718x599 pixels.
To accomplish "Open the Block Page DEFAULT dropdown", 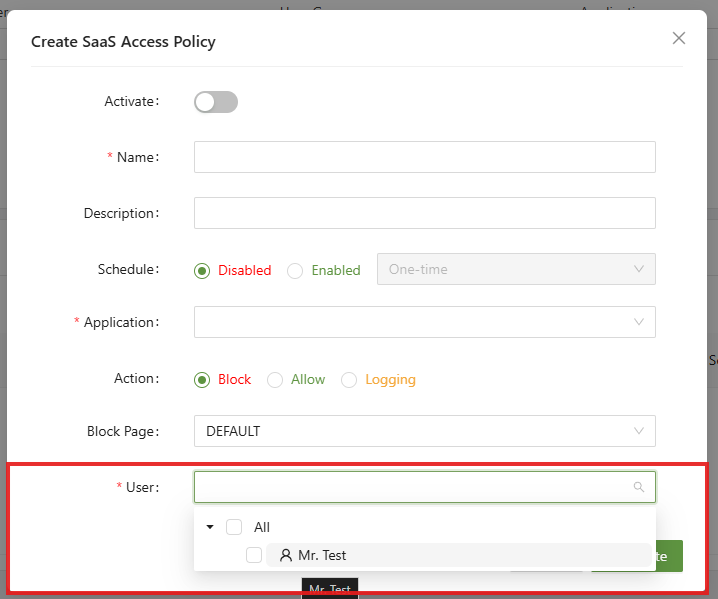I will coord(424,431).
